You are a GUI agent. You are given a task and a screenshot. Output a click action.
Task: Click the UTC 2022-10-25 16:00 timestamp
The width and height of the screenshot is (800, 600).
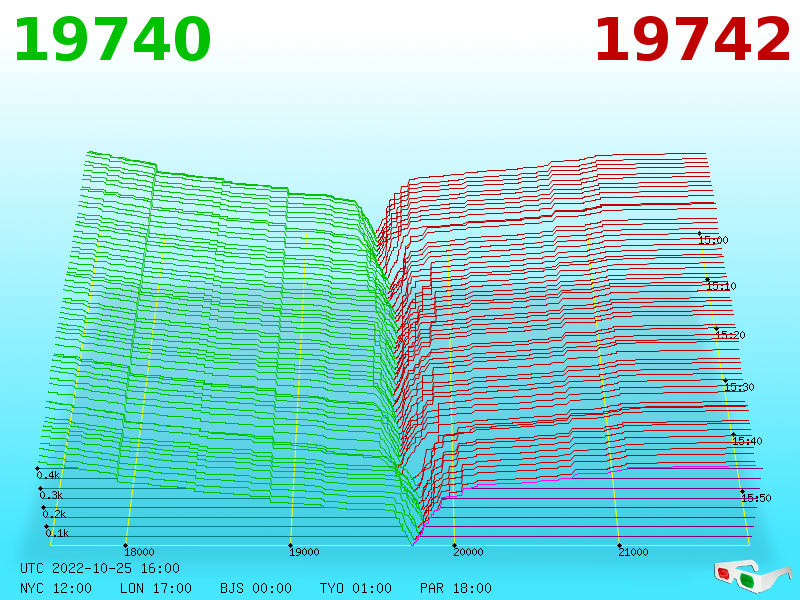coord(100,568)
